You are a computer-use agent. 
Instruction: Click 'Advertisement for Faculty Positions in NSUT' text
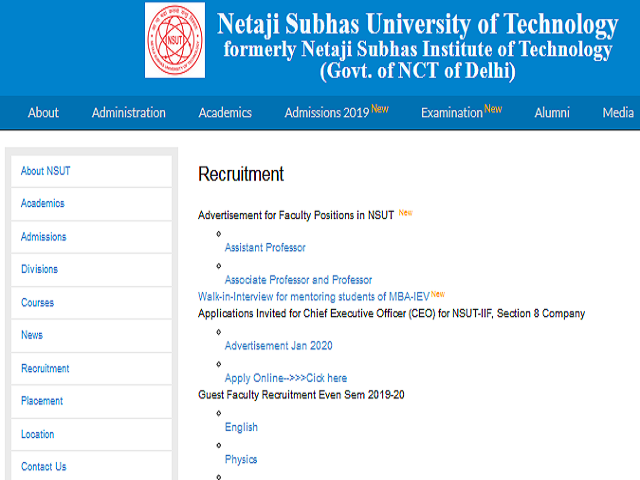(296, 215)
